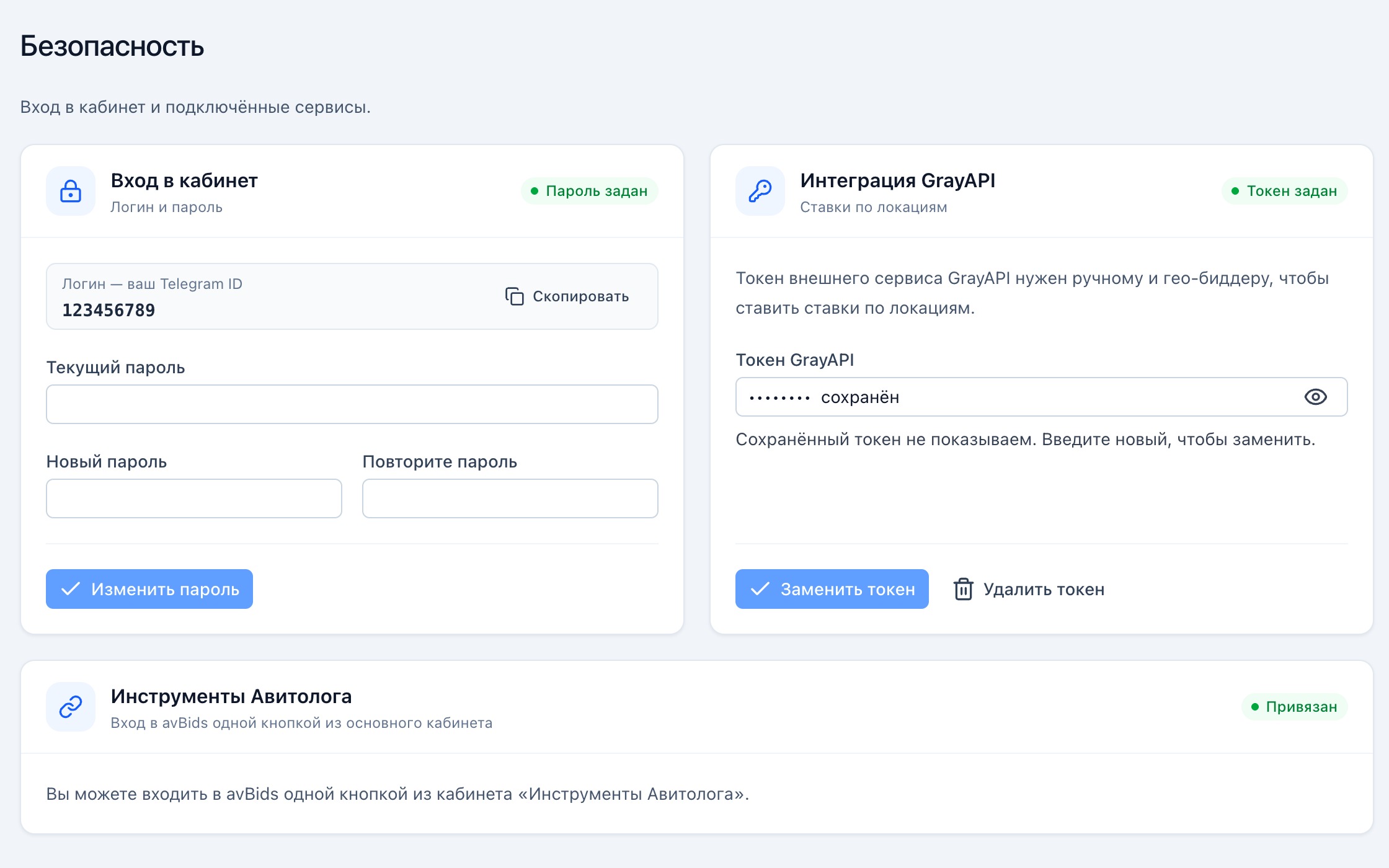Click the Сохранённый токен не показываем hint
Viewport: 1389px width, 868px height.
click(1026, 440)
